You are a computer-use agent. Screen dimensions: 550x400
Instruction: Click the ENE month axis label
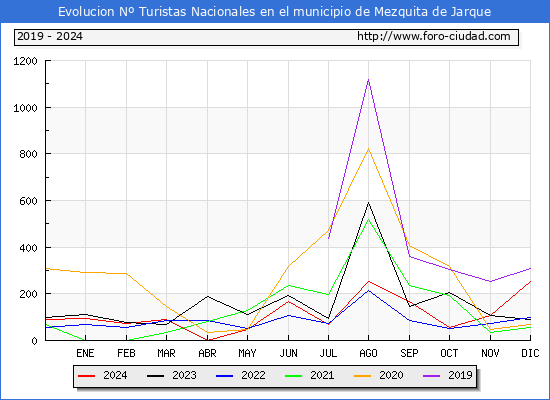point(85,353)
